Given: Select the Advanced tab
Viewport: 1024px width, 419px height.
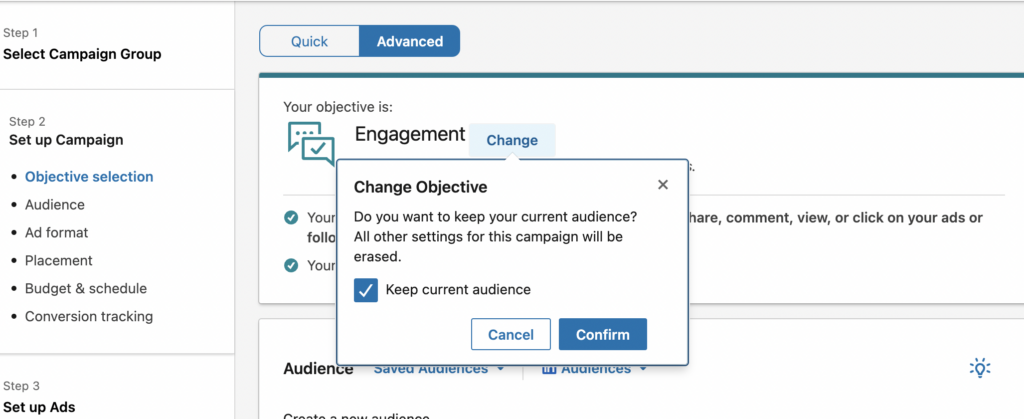Looking at the screenshot, I should point(410,41).
